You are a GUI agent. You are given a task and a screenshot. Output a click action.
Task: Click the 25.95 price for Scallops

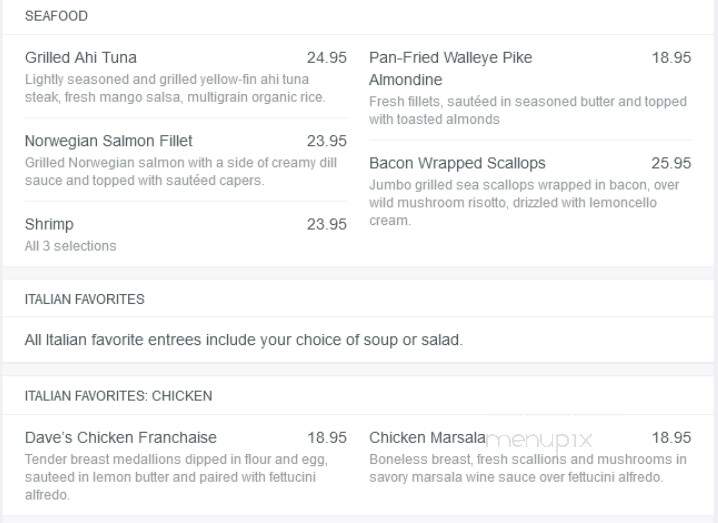tap(671, 163)
